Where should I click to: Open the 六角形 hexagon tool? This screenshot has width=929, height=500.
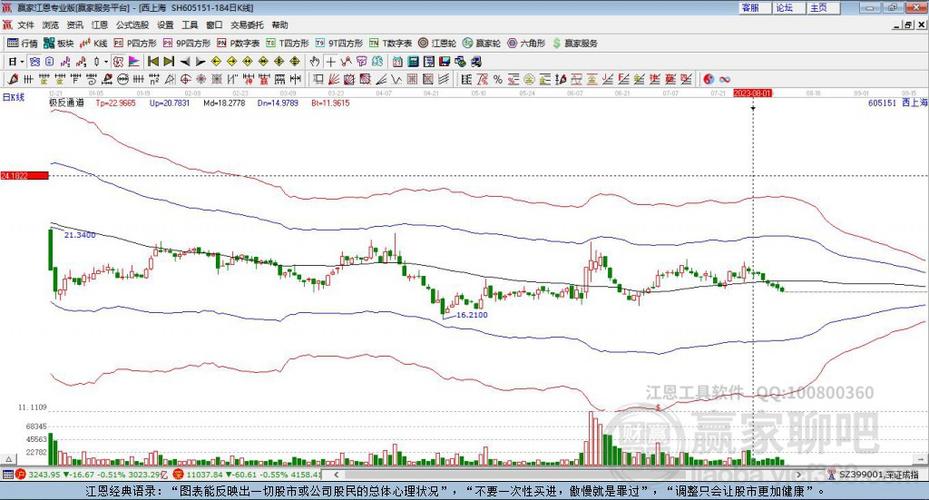pos(526,43)
